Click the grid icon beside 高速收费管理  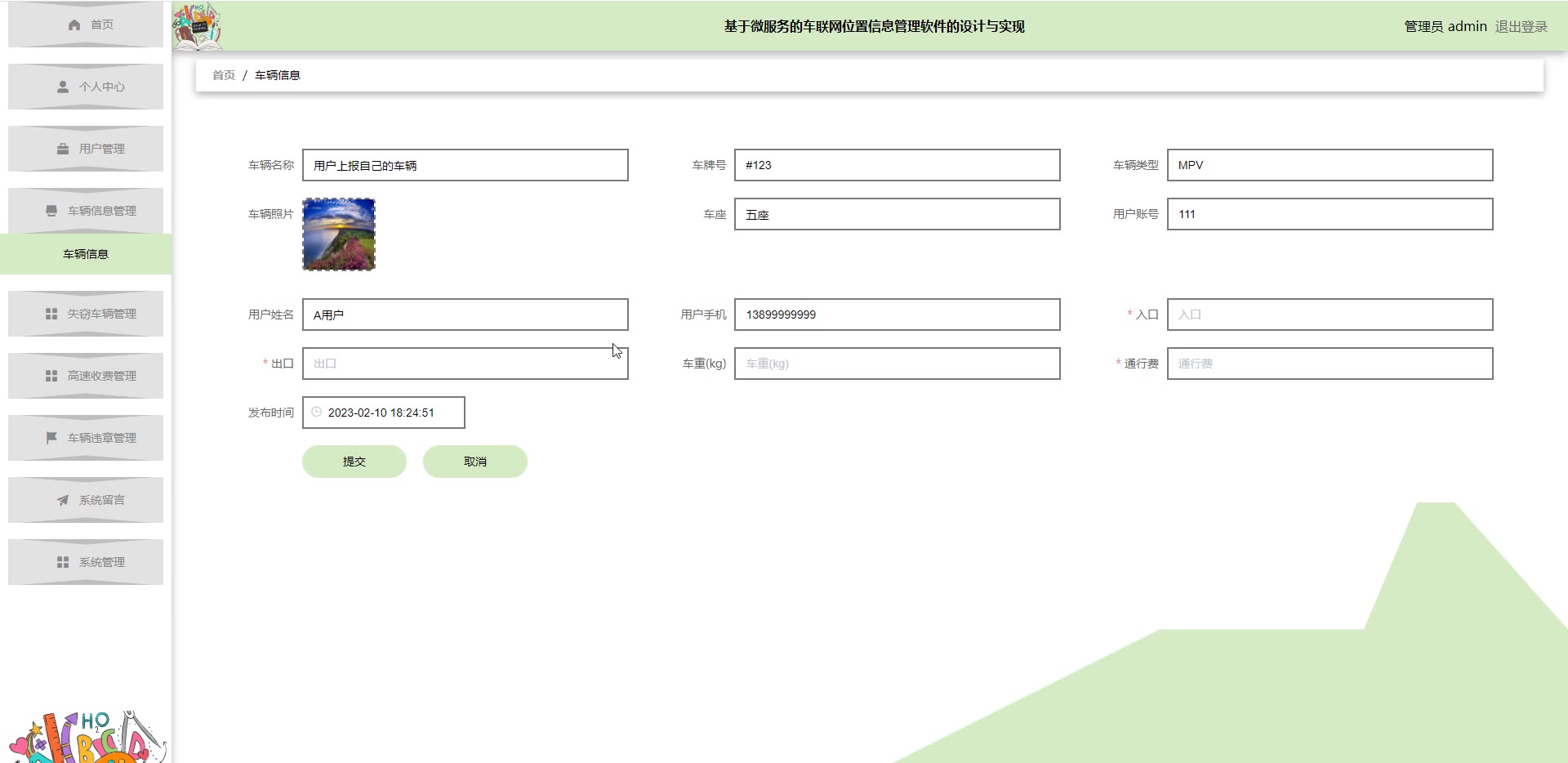pos(51,376)
